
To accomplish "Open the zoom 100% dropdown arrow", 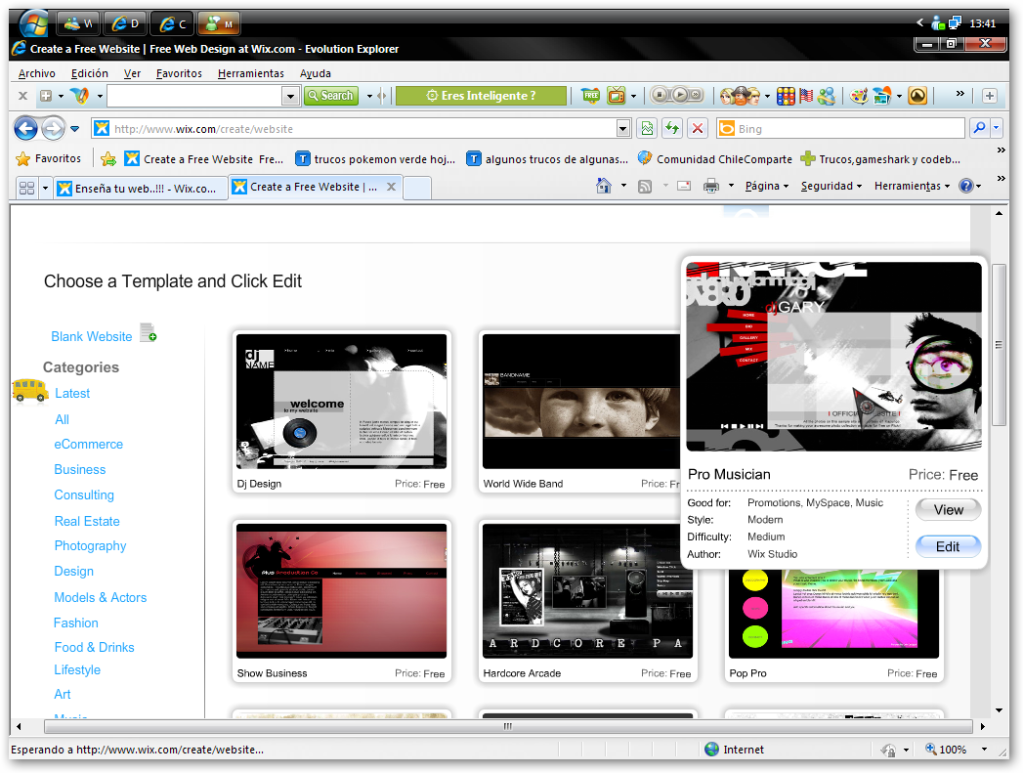I will [984, 750].
